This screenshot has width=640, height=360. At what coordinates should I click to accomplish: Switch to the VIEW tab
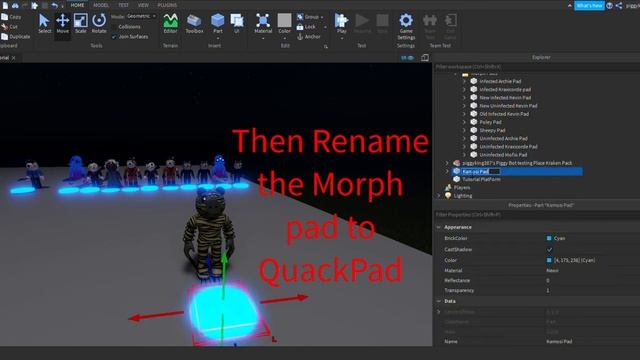coord(143,5)
